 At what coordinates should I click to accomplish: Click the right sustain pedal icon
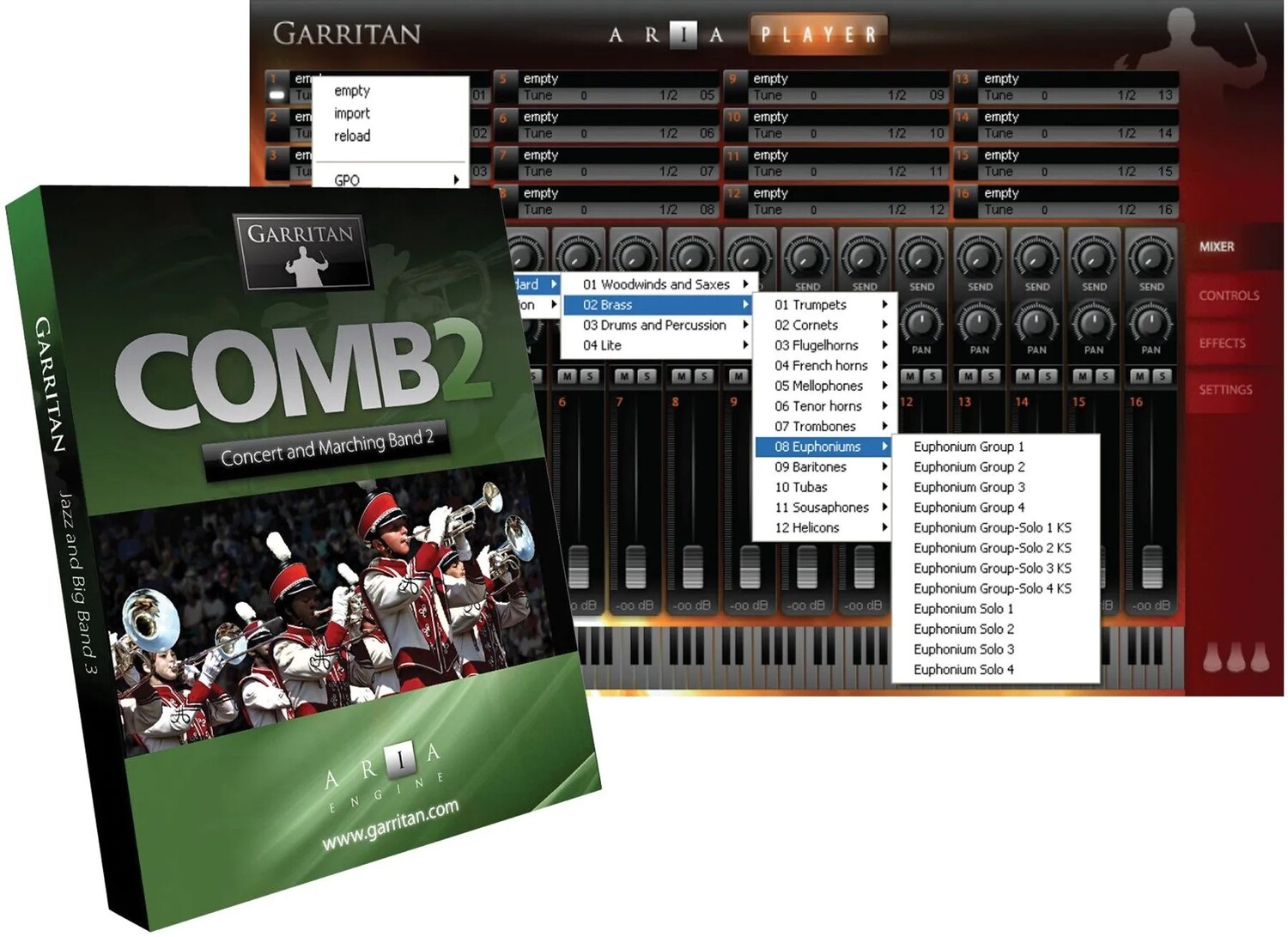click(1260, 657)
